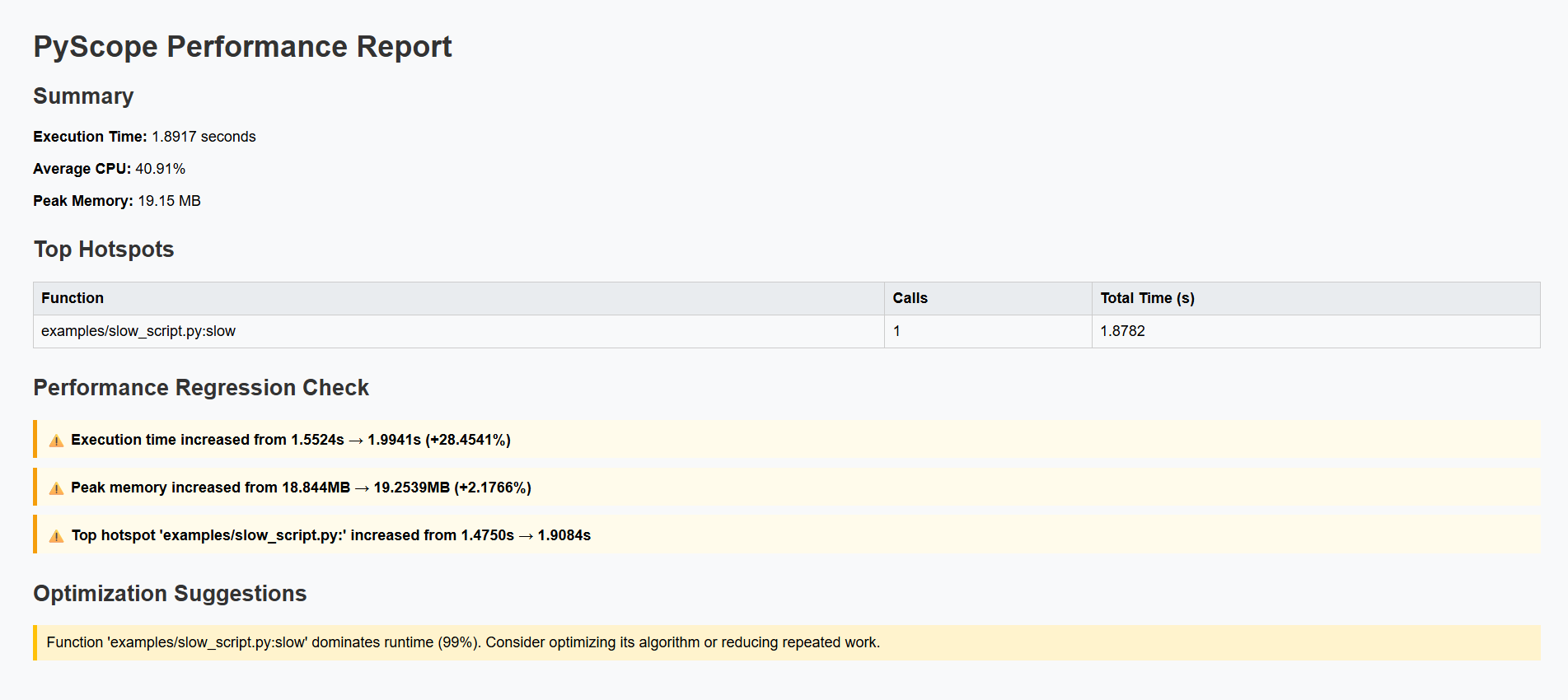Click the peak memory increased +2.1766% warning
Image resolution: width=1568 pixels, height=700 pixels.
(x=787, y=487)
